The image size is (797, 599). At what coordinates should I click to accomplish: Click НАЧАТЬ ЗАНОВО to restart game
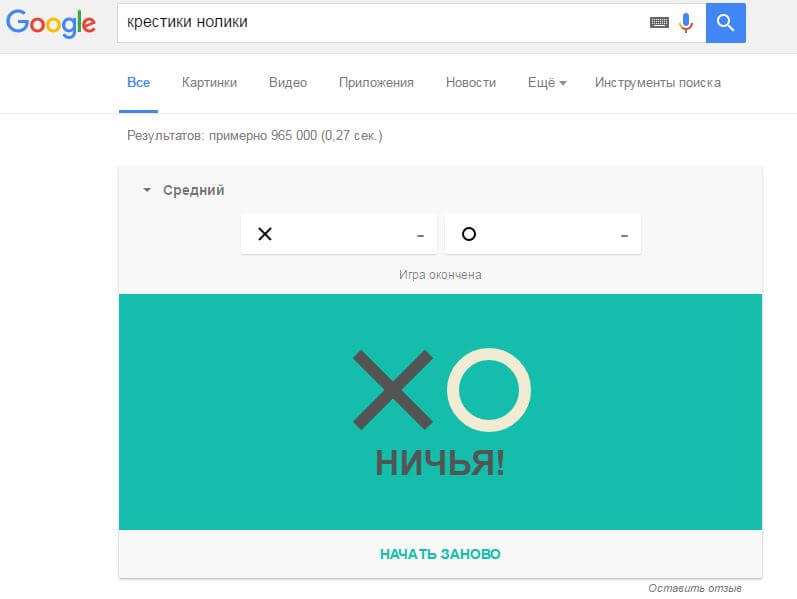coord(440,554)
